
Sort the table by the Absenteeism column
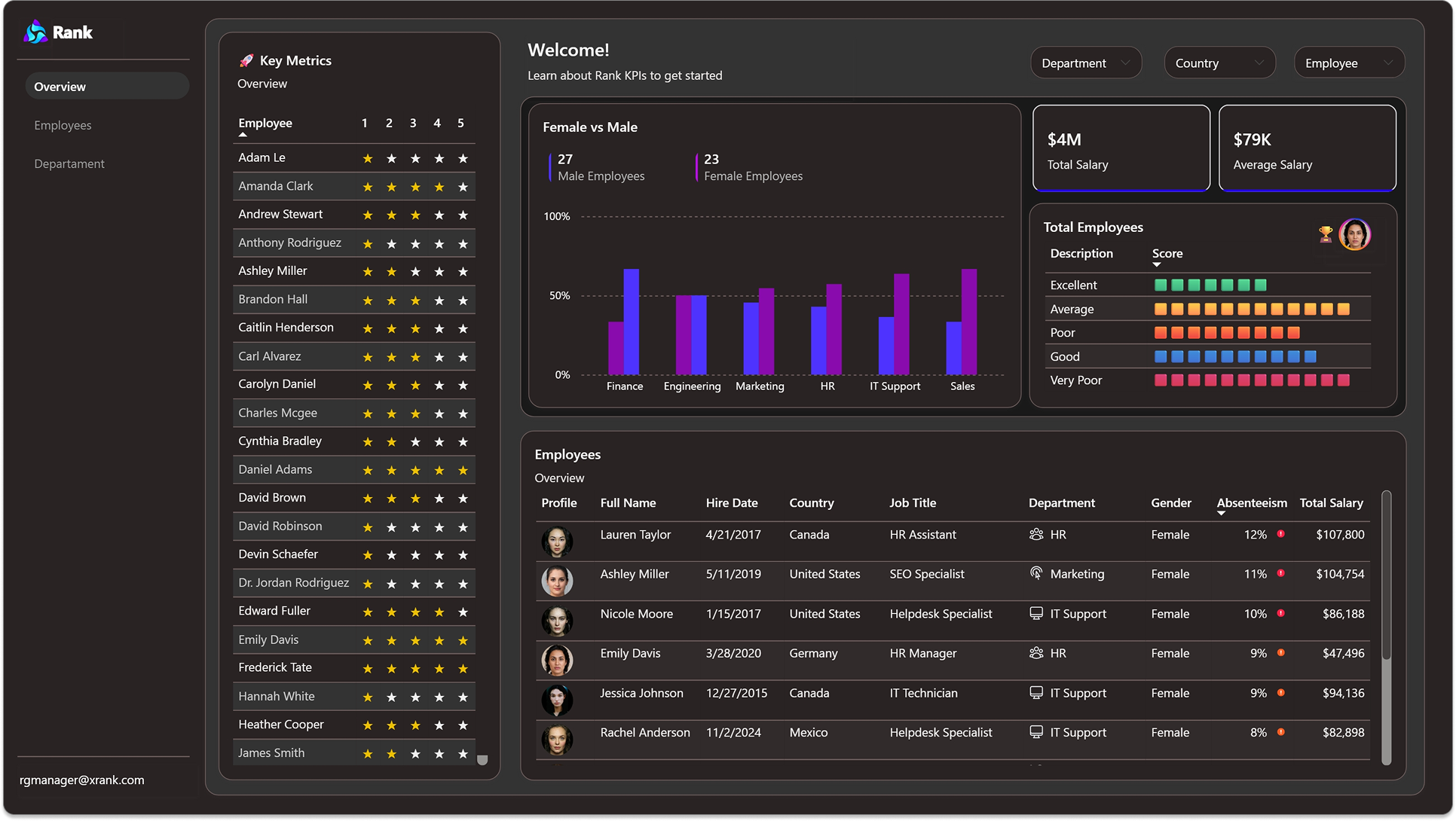pyautogui.click(x=1251, y=502)
